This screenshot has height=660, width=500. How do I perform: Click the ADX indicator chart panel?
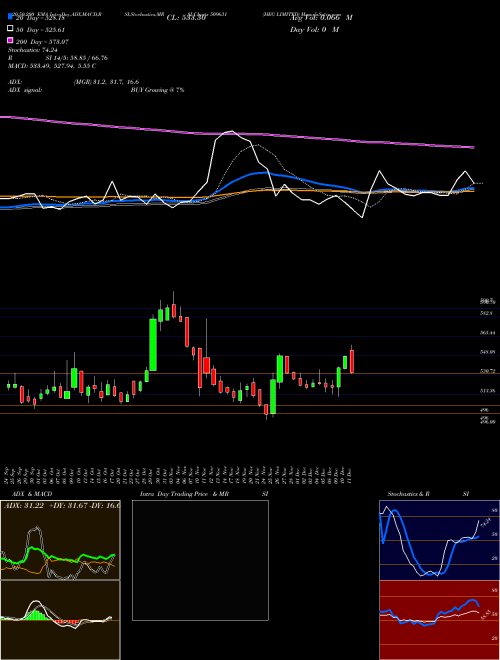coord(60,540)
